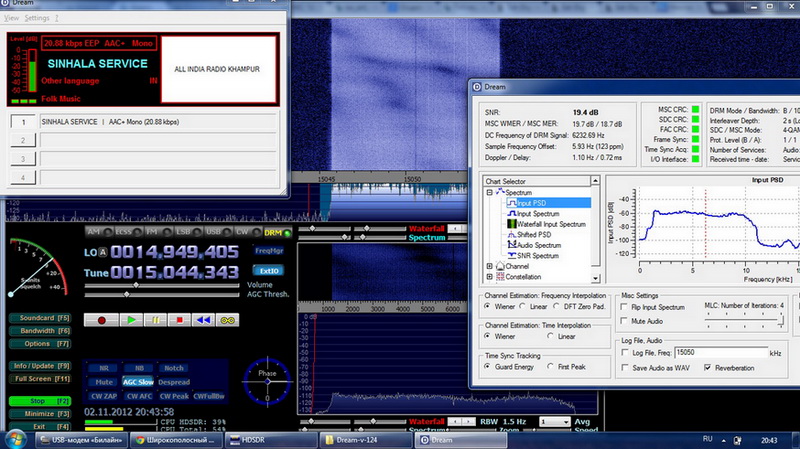This screenshot has height=449, width=800.
Task: Click the blue rewind button
Action: pyautogui.click(x=204, y=320)
